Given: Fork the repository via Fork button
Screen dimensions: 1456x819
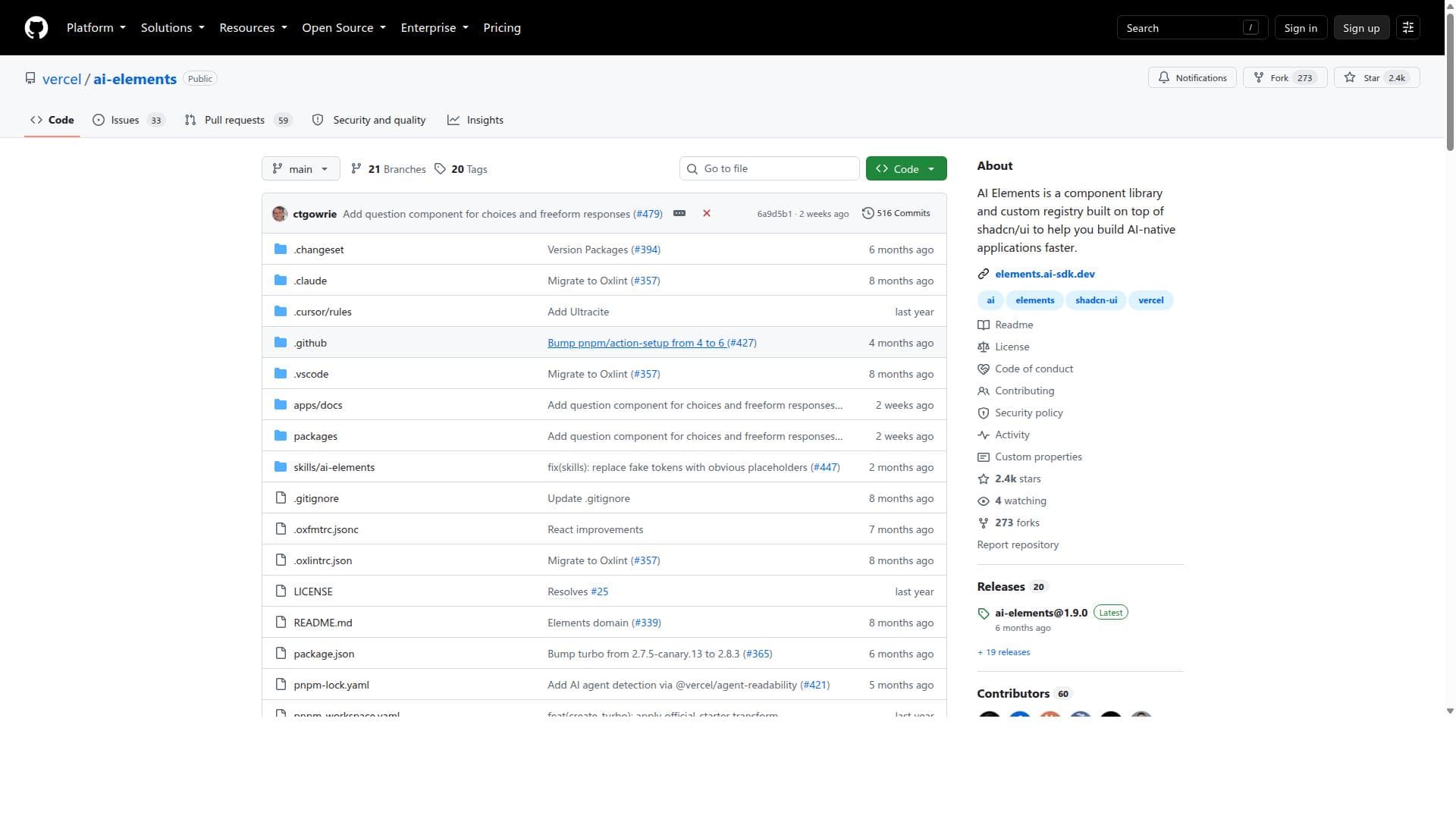Looking at the screenshot, I should point(1285,78).
